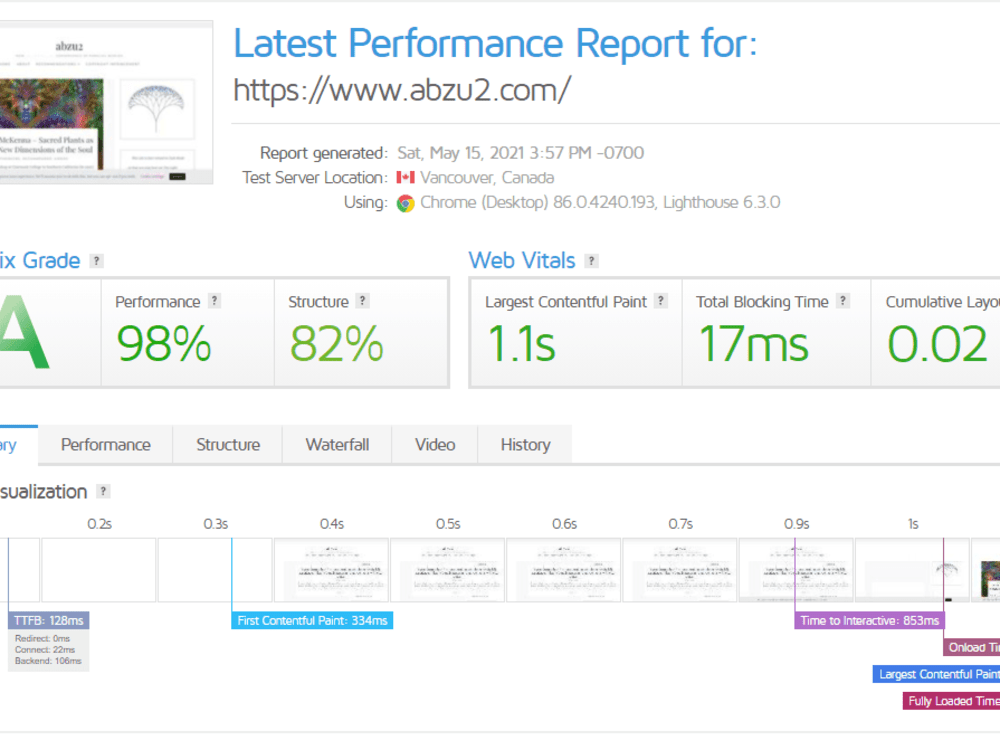This screenshot has width=1000, height=750.
Task: Click Time to Interactive: 853ms marker
Action: pos(869,621)
